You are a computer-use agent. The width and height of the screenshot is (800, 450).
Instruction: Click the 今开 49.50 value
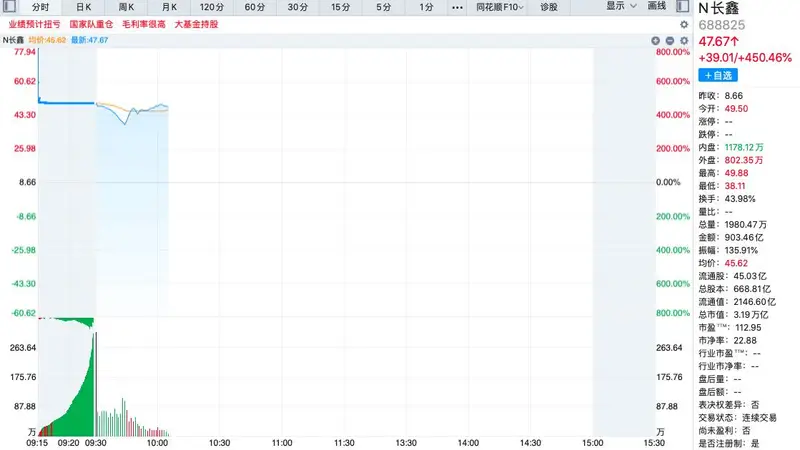point(736,109)
